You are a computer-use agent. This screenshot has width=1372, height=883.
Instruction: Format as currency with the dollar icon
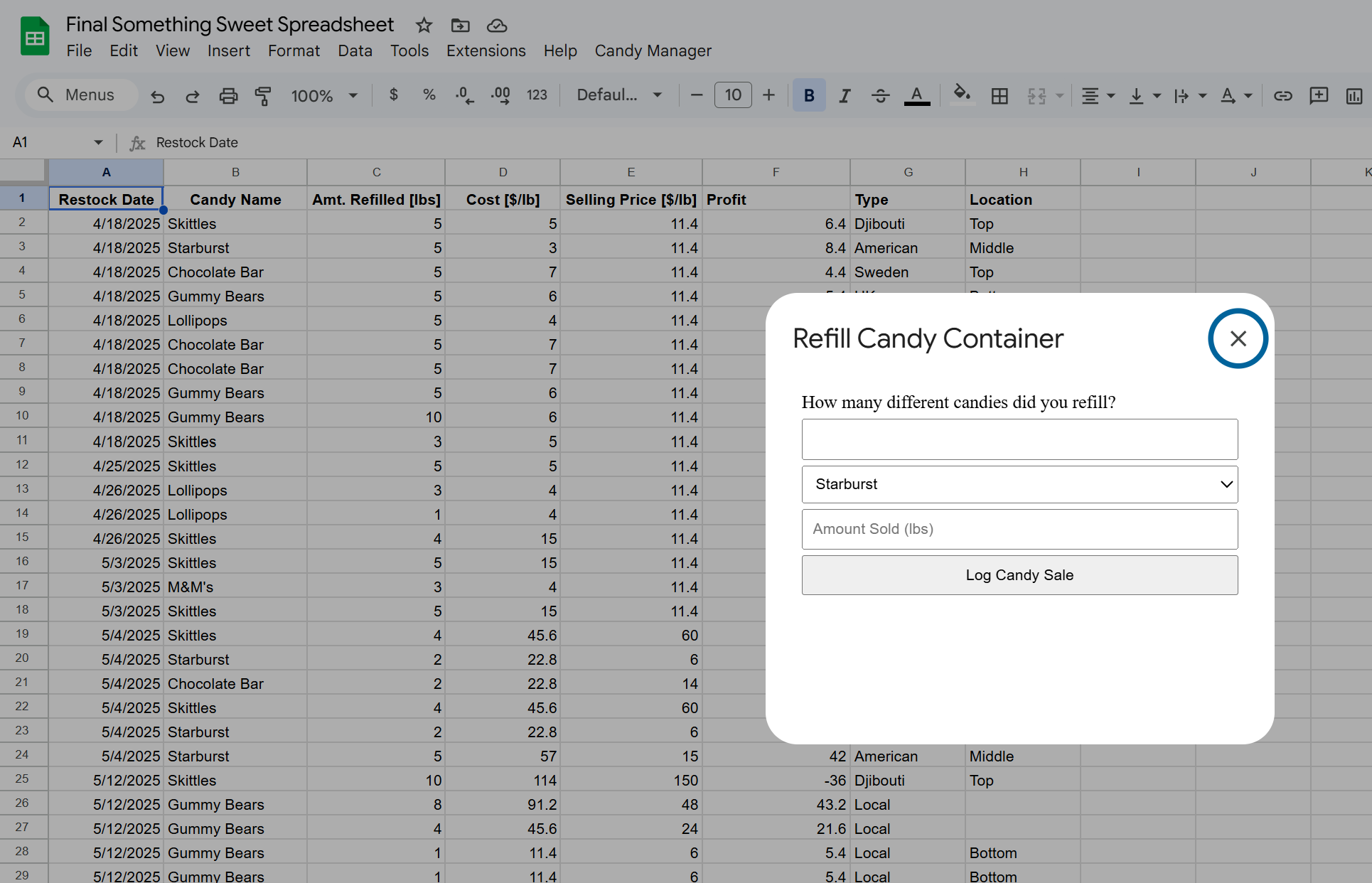coord(394,95)
